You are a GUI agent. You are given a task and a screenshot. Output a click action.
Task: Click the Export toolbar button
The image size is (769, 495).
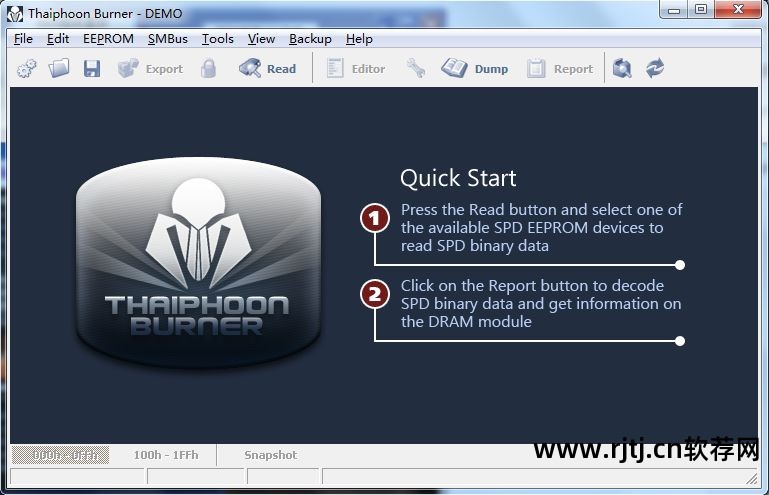[x=150, y=68]
